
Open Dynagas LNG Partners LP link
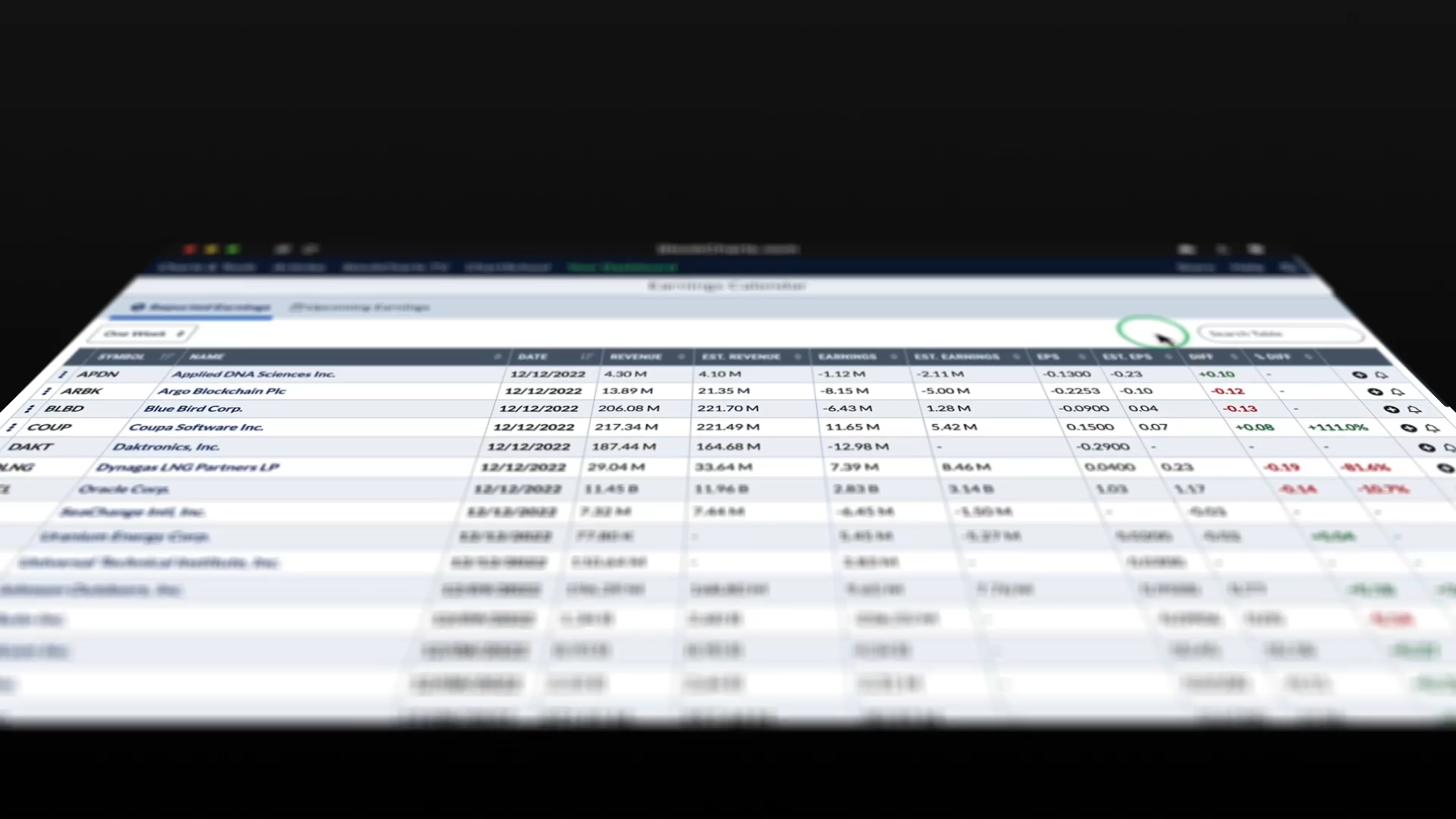(187, 467)
